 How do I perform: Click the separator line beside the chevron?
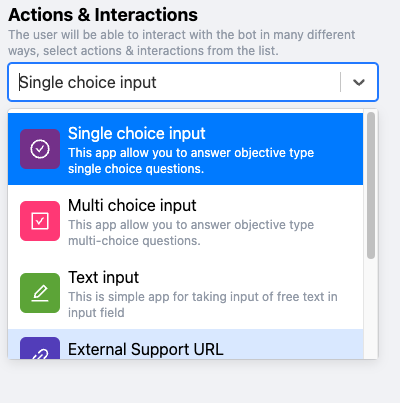(340, 82)
